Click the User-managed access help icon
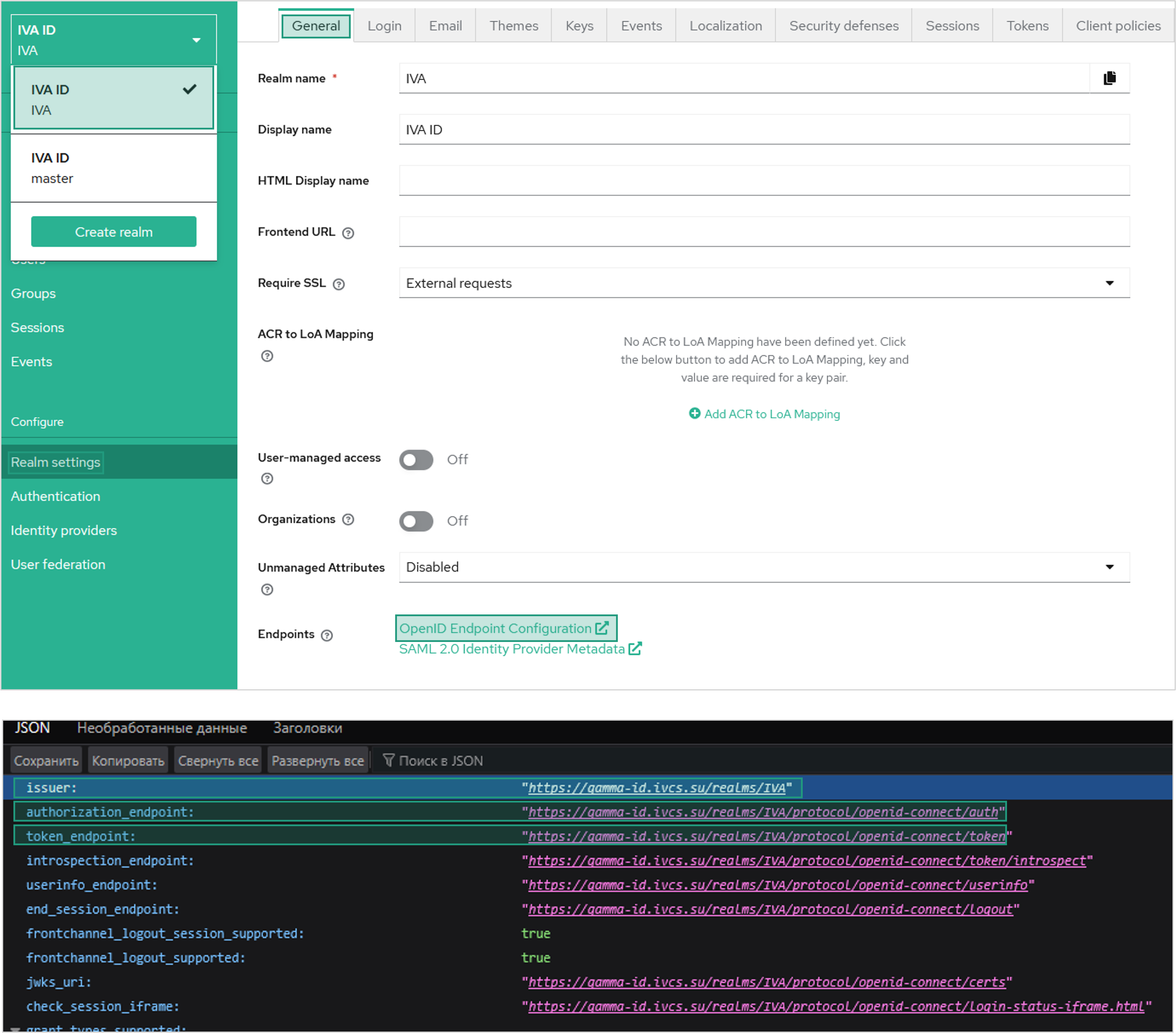 [x=267, y=479]
